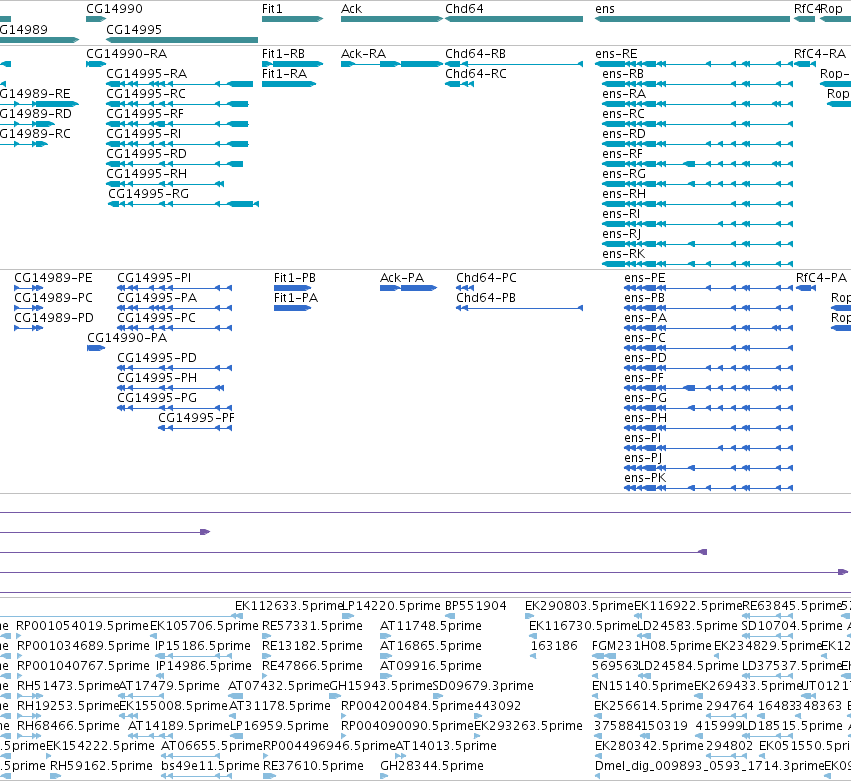Click the SD09679.3prime EST label
This screenshot has height=781, width=851.
483,686
